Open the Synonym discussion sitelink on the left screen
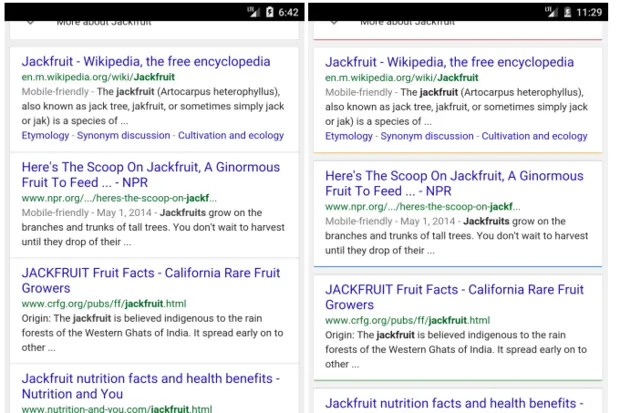 tap(123, 136)
